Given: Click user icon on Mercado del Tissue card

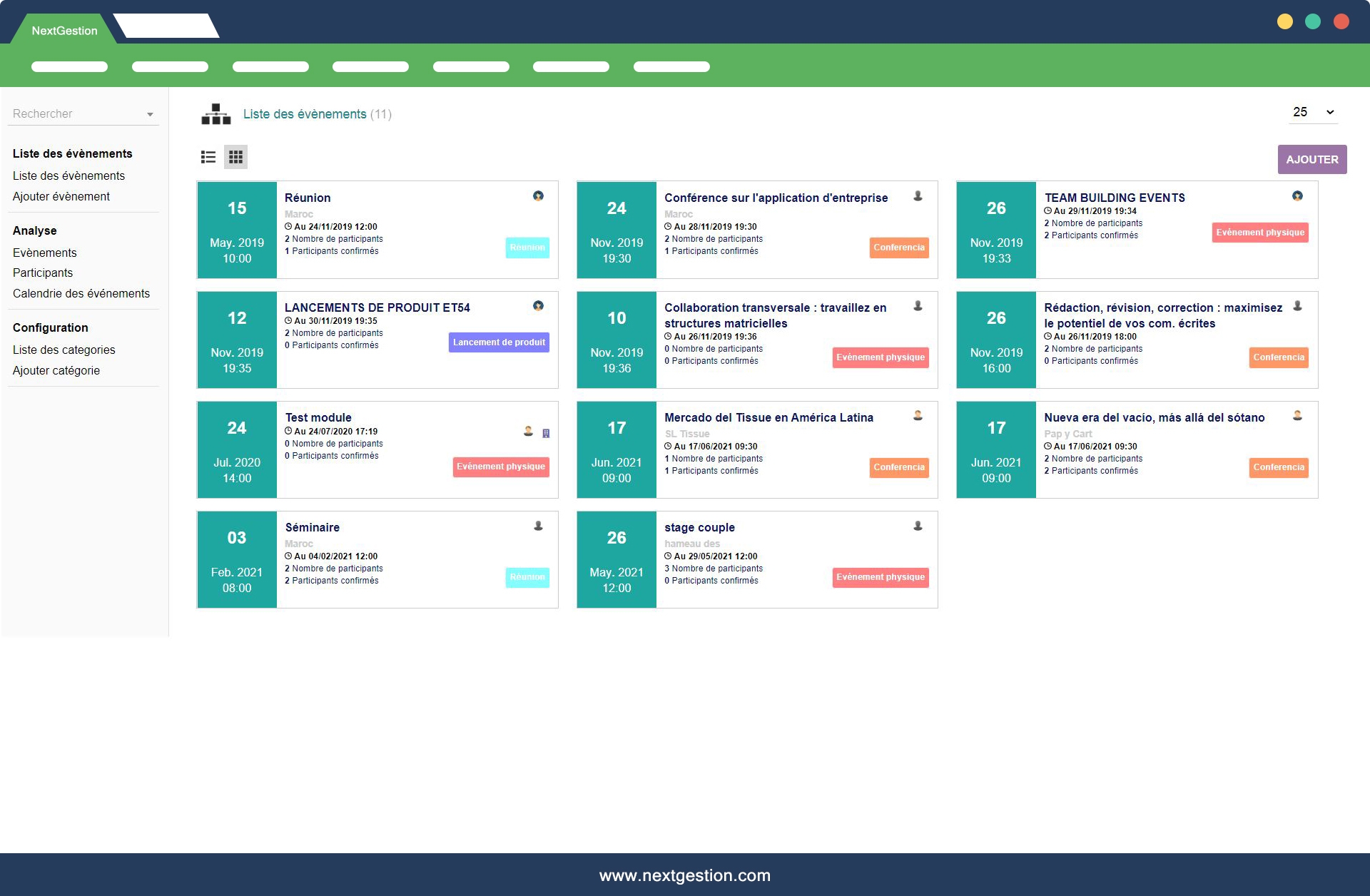Looking at the screenshot, I should pyautogui.click(x=918, y=416).
